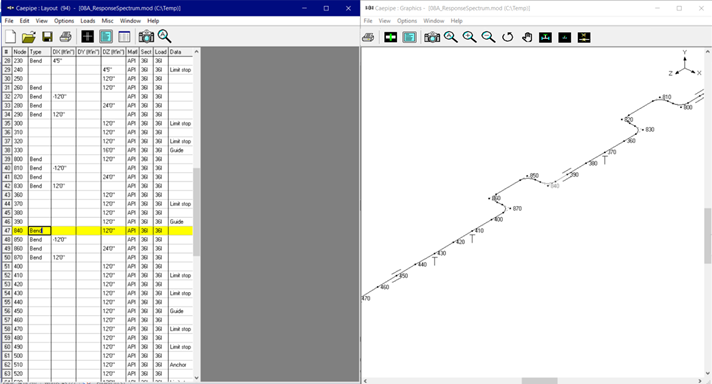Click the camera icon in Graphics toolbar
Screen dimensions: 712x384
(x=432, y=37)
